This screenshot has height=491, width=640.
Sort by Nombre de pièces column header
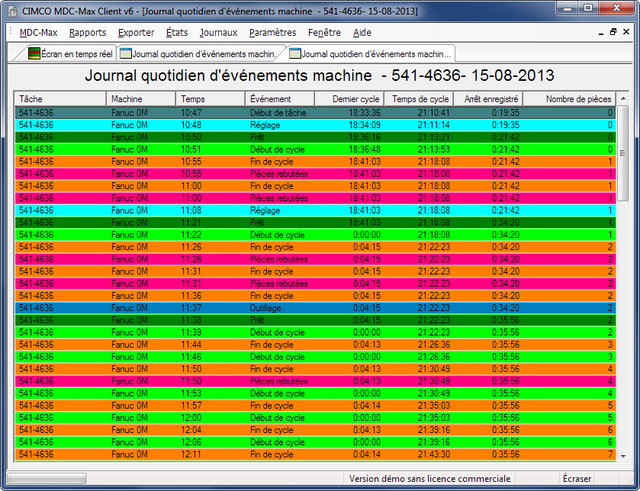(569, 99)
